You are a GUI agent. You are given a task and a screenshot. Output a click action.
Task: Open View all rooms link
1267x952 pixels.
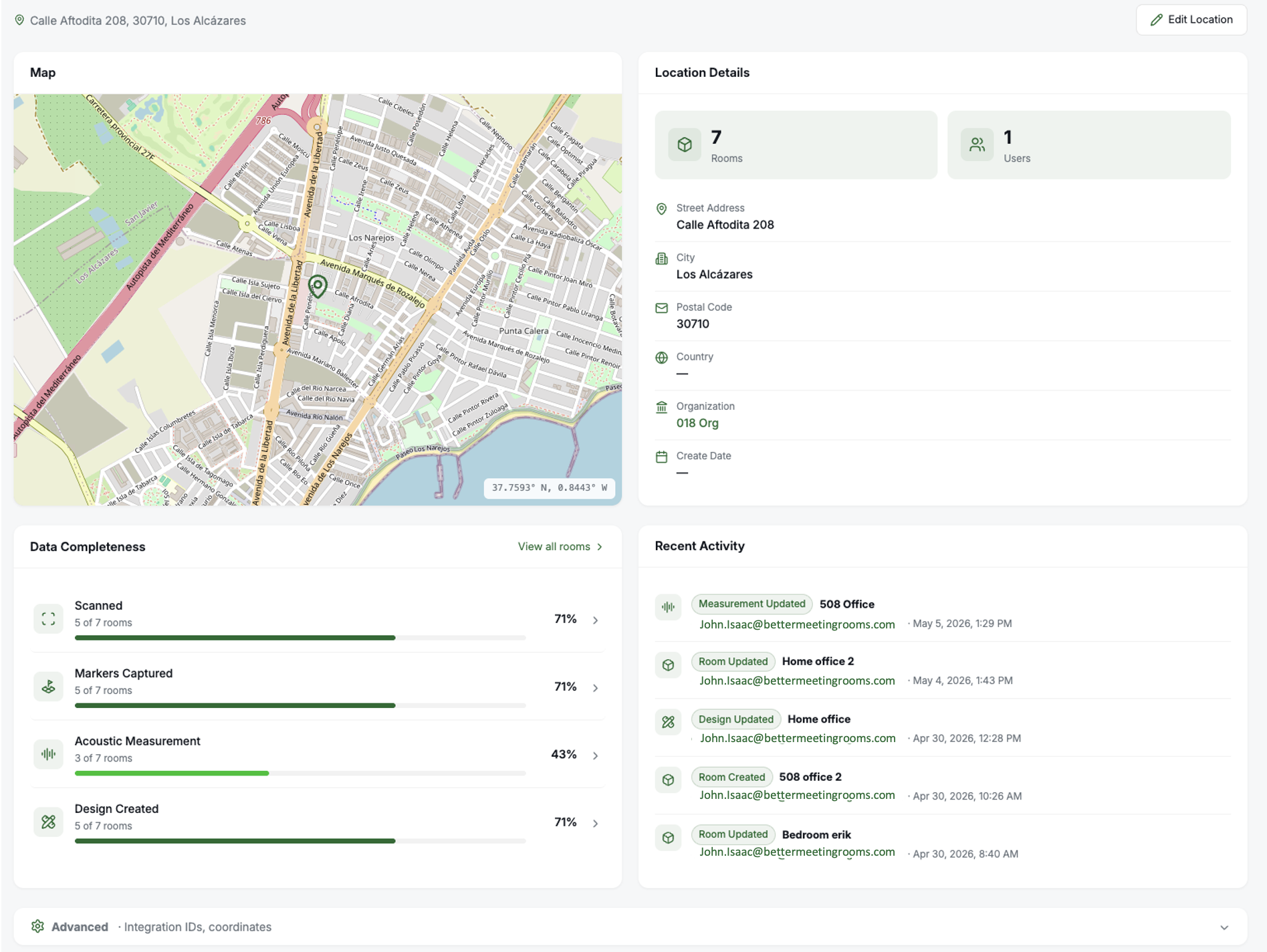(560, 546)
